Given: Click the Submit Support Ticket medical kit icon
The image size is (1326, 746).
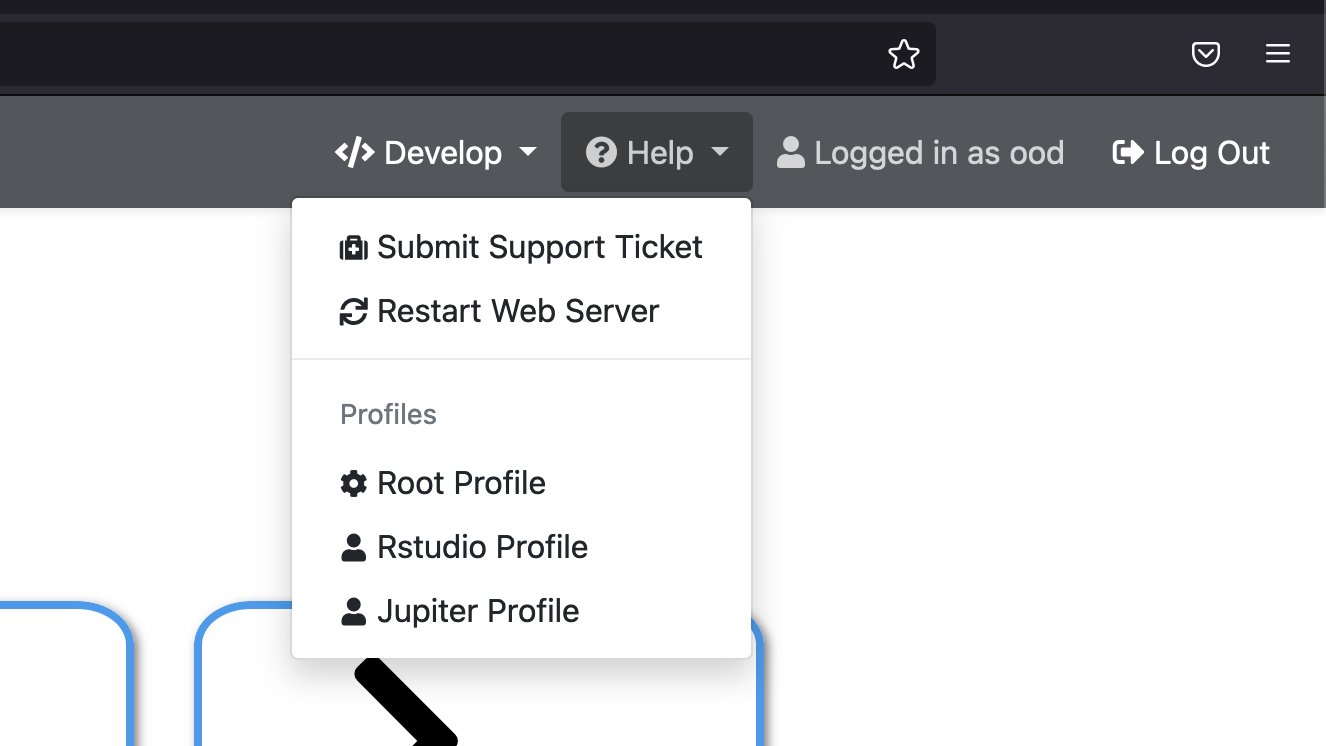Looking at the screenshot, I should (x=354, y=248).
